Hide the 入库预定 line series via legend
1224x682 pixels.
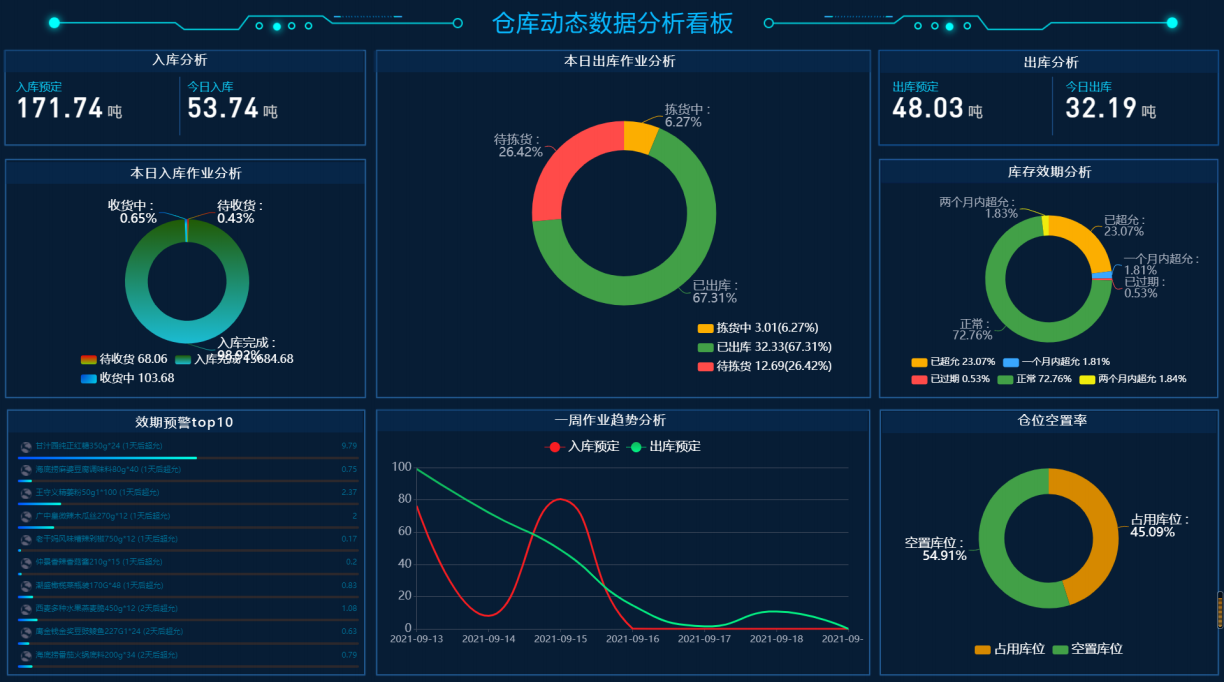(583, 446)
